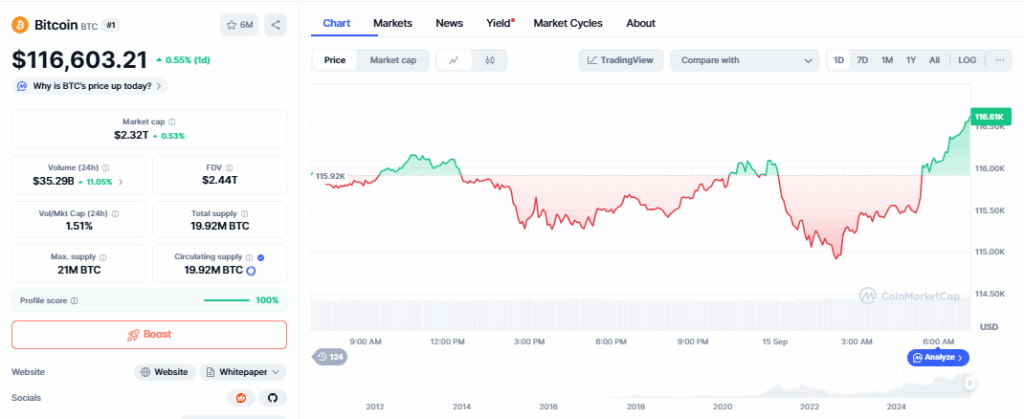The height and width of the screenshot is (419, 1024).
Task: Click the Analyze button
Action: tap(938, 358)
